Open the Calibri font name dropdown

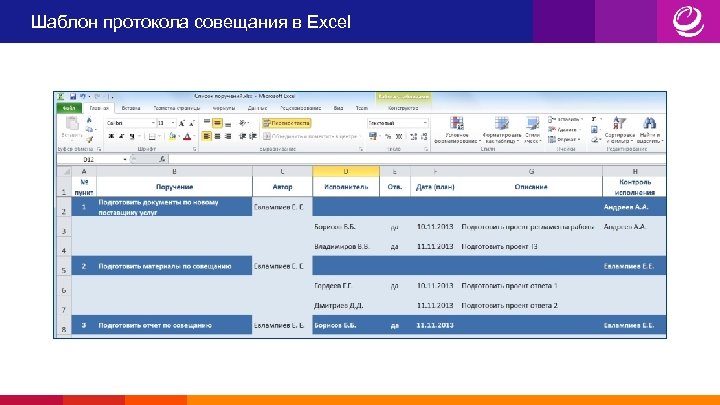[153, 123]
